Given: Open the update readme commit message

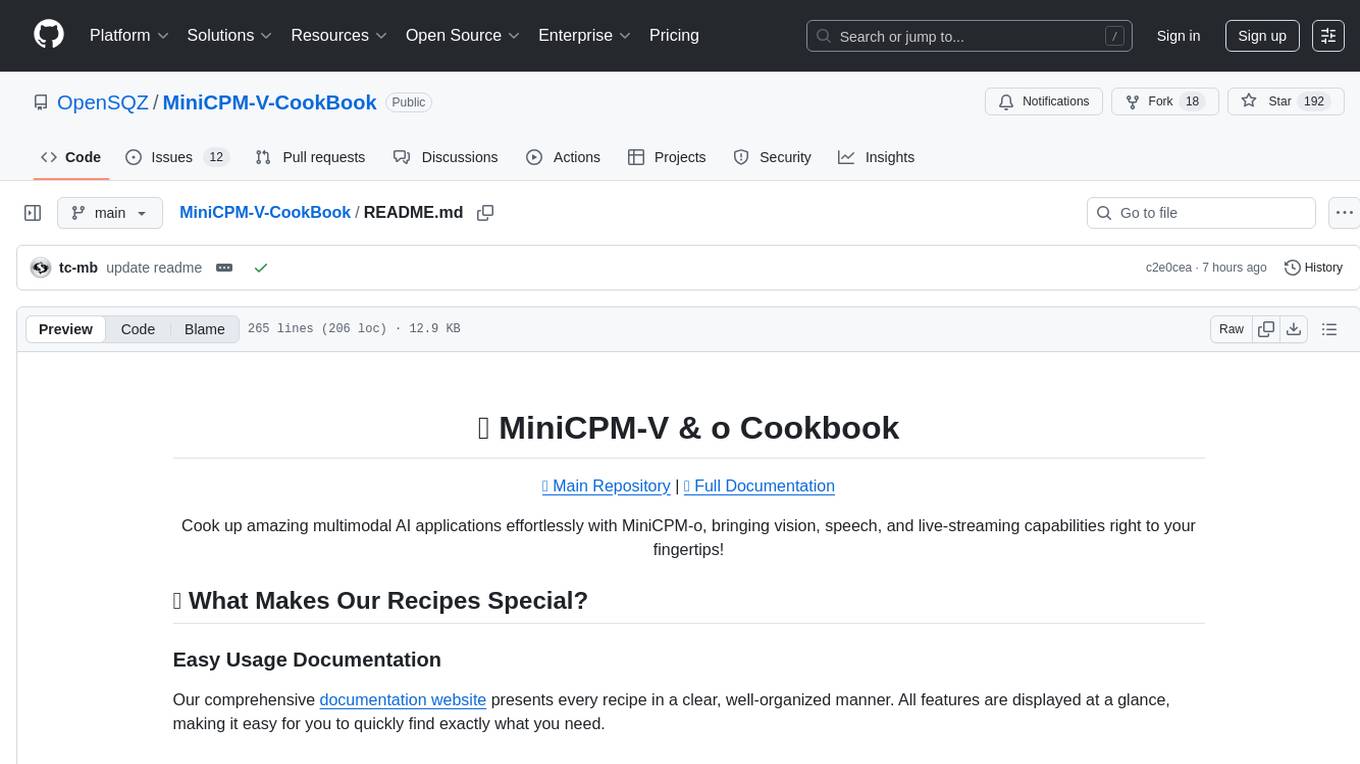Looking at the screenshot, I should (x=154, y=268).
